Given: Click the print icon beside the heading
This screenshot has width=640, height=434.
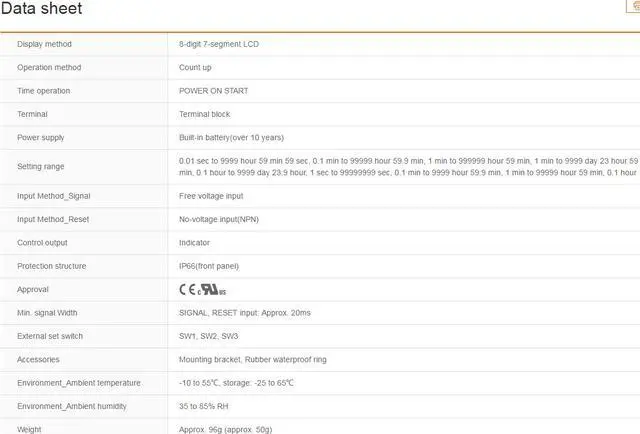Looking at the screenshot, I should click(634, 6).
